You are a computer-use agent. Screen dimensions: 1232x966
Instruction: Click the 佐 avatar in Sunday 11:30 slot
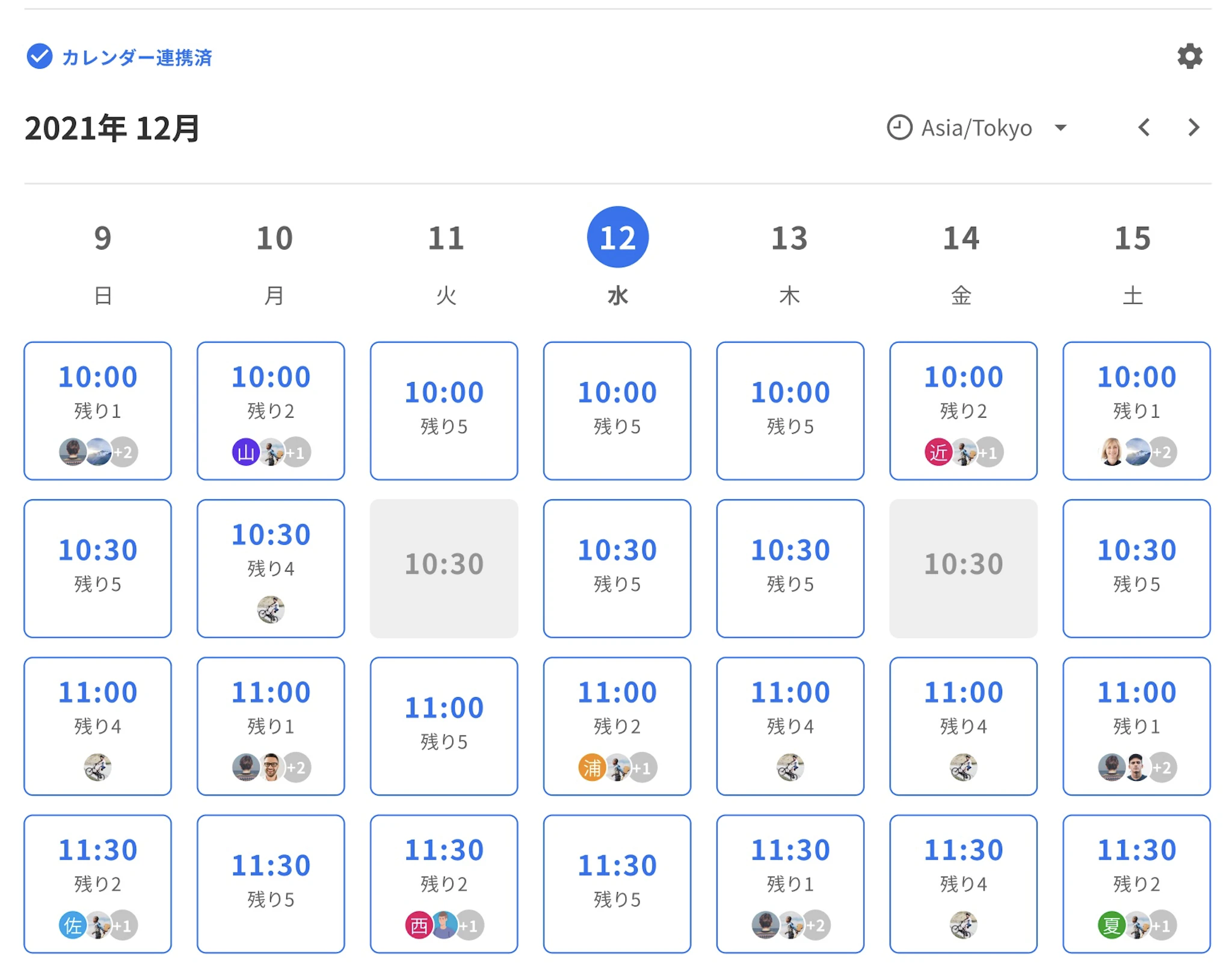72,925
